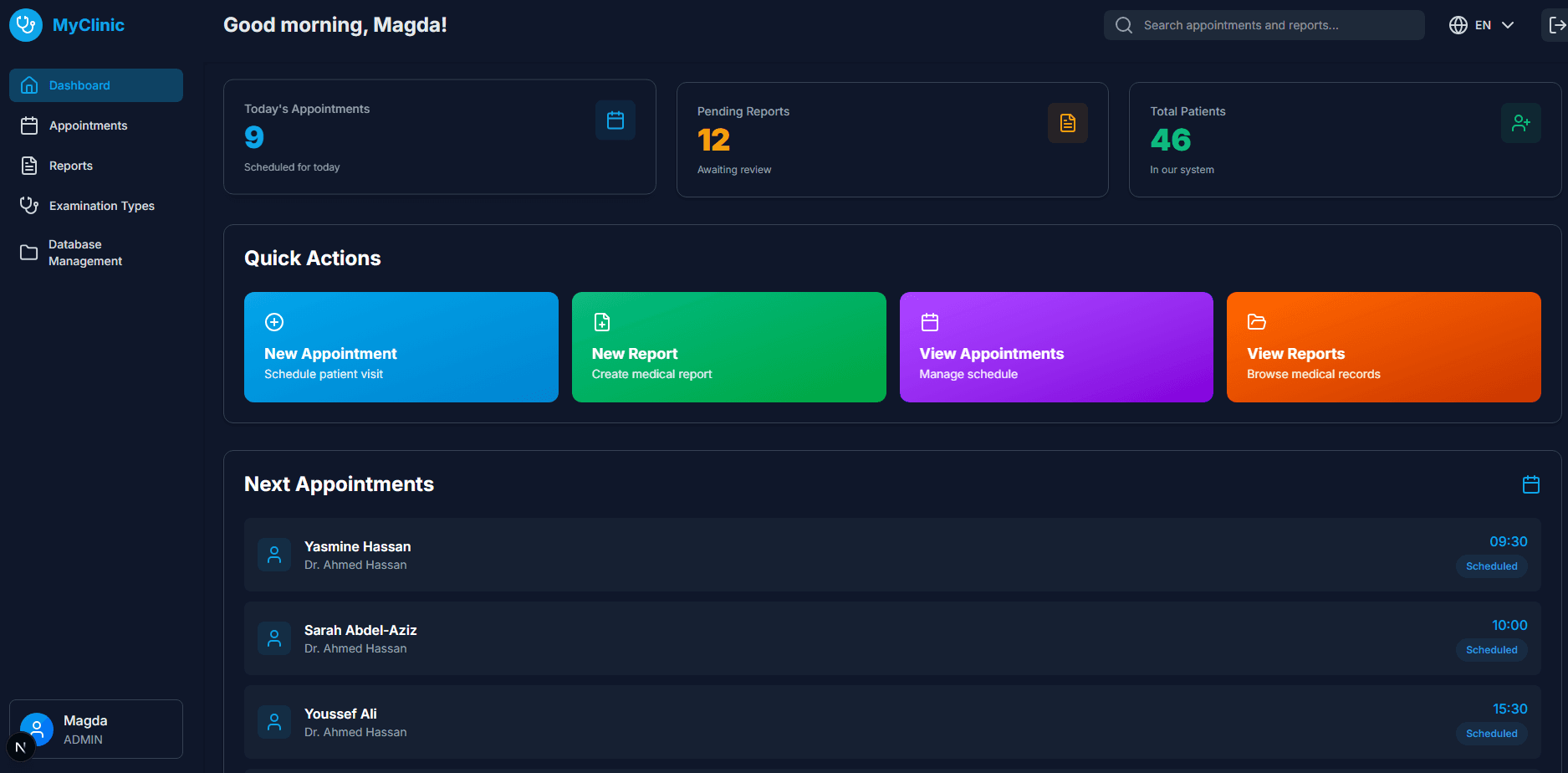This screenshot has width=1568, height=773.
Task: Click the New Report quick action
Action: pos(728,347)
